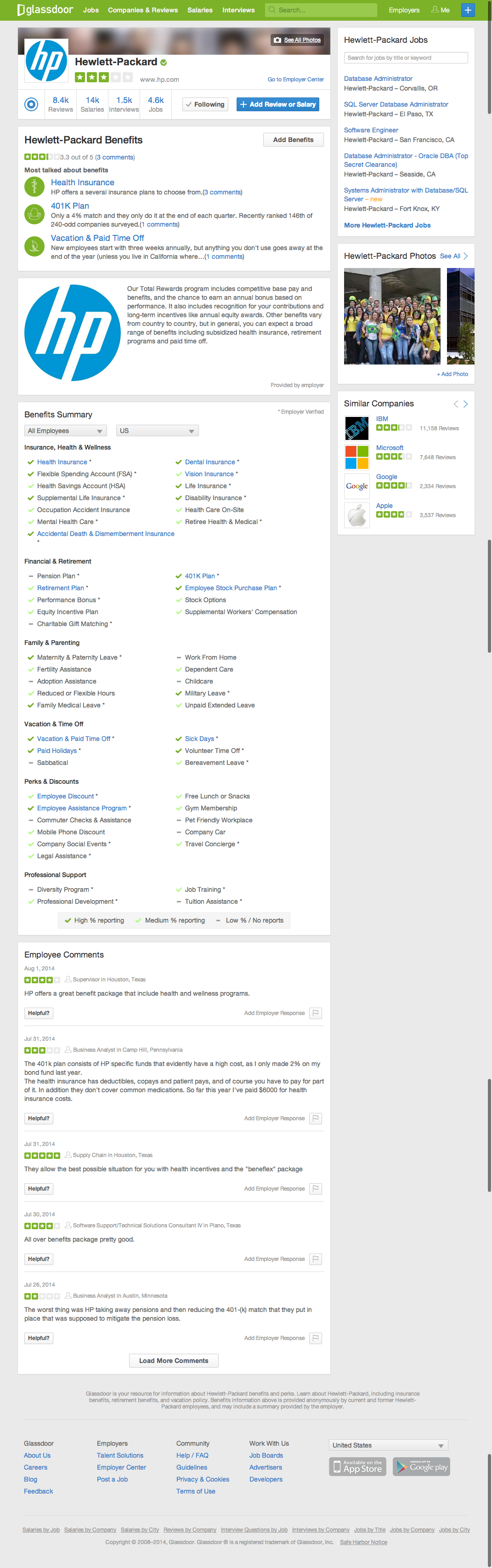Open the United States footer region dropdown

[388, 1445]
